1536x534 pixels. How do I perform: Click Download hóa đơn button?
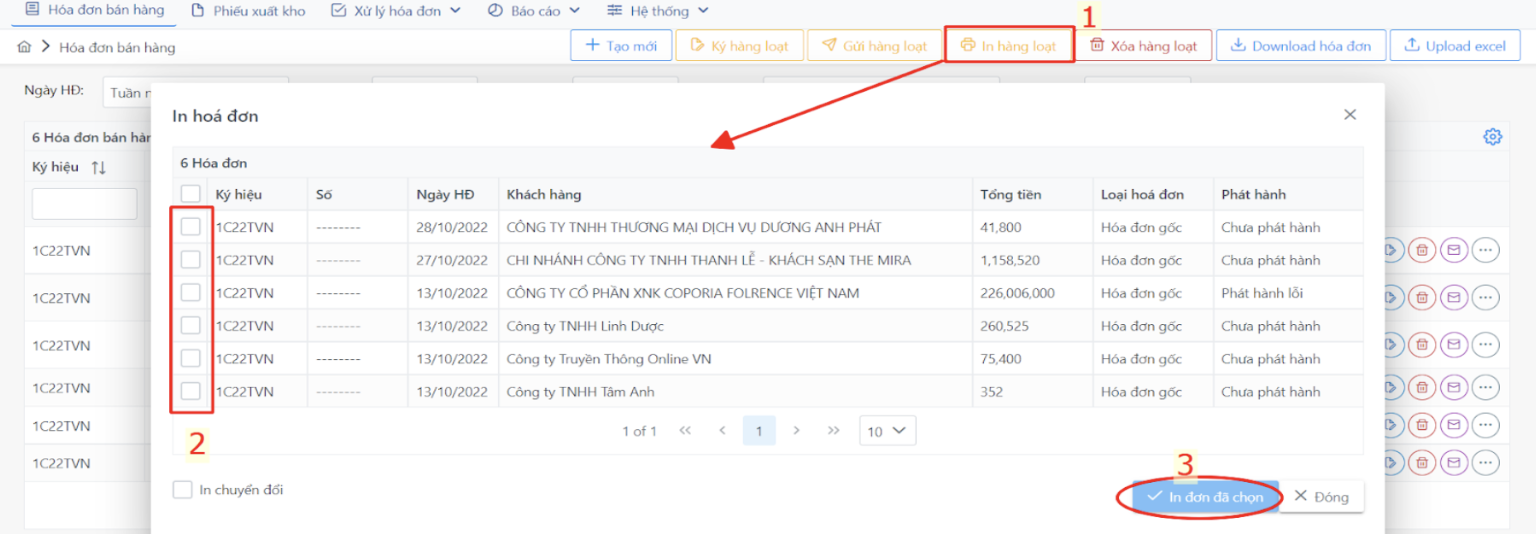point(1301,46)
